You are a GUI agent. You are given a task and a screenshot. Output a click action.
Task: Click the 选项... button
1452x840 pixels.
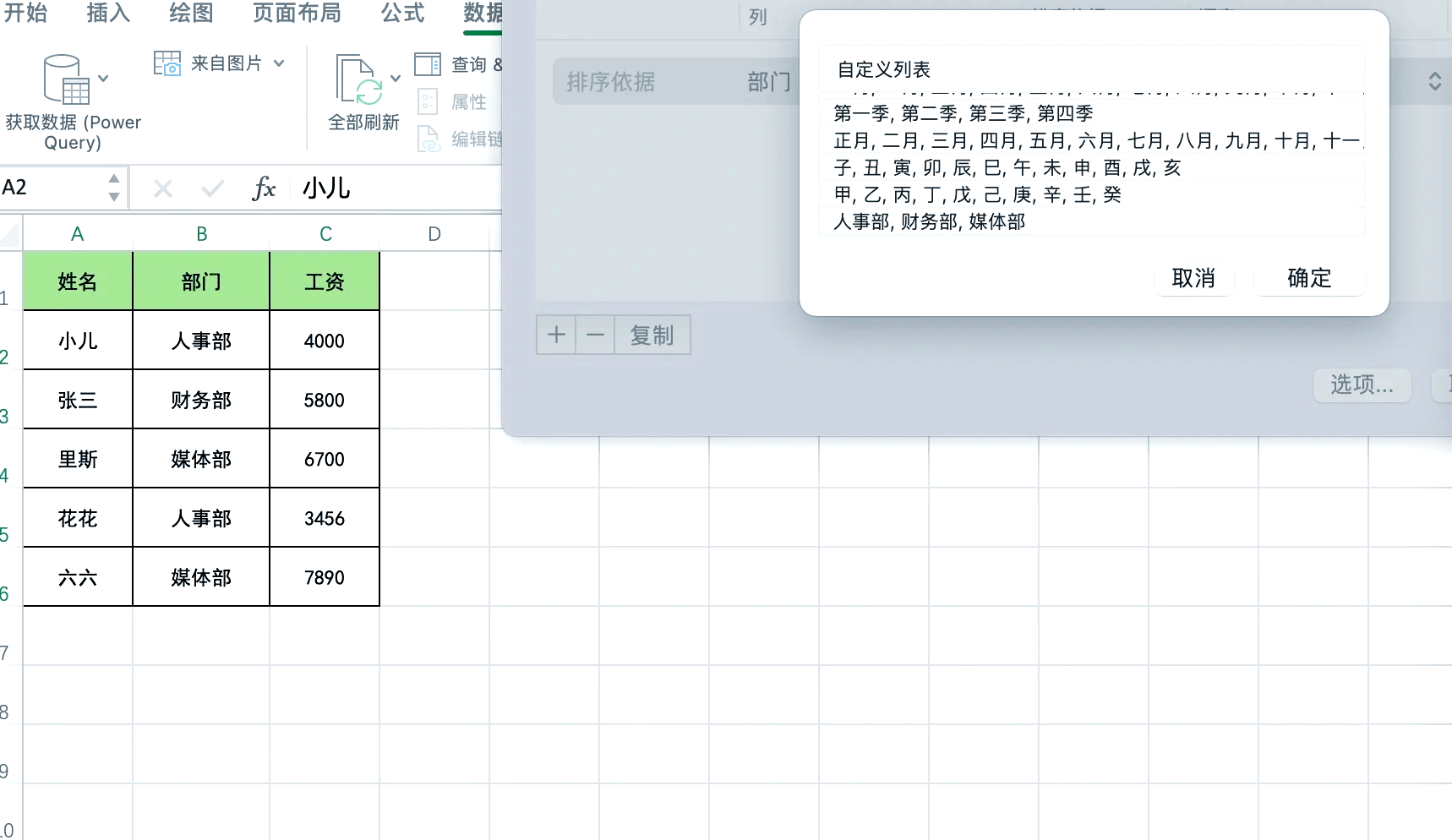click(x=1362, y=385)
